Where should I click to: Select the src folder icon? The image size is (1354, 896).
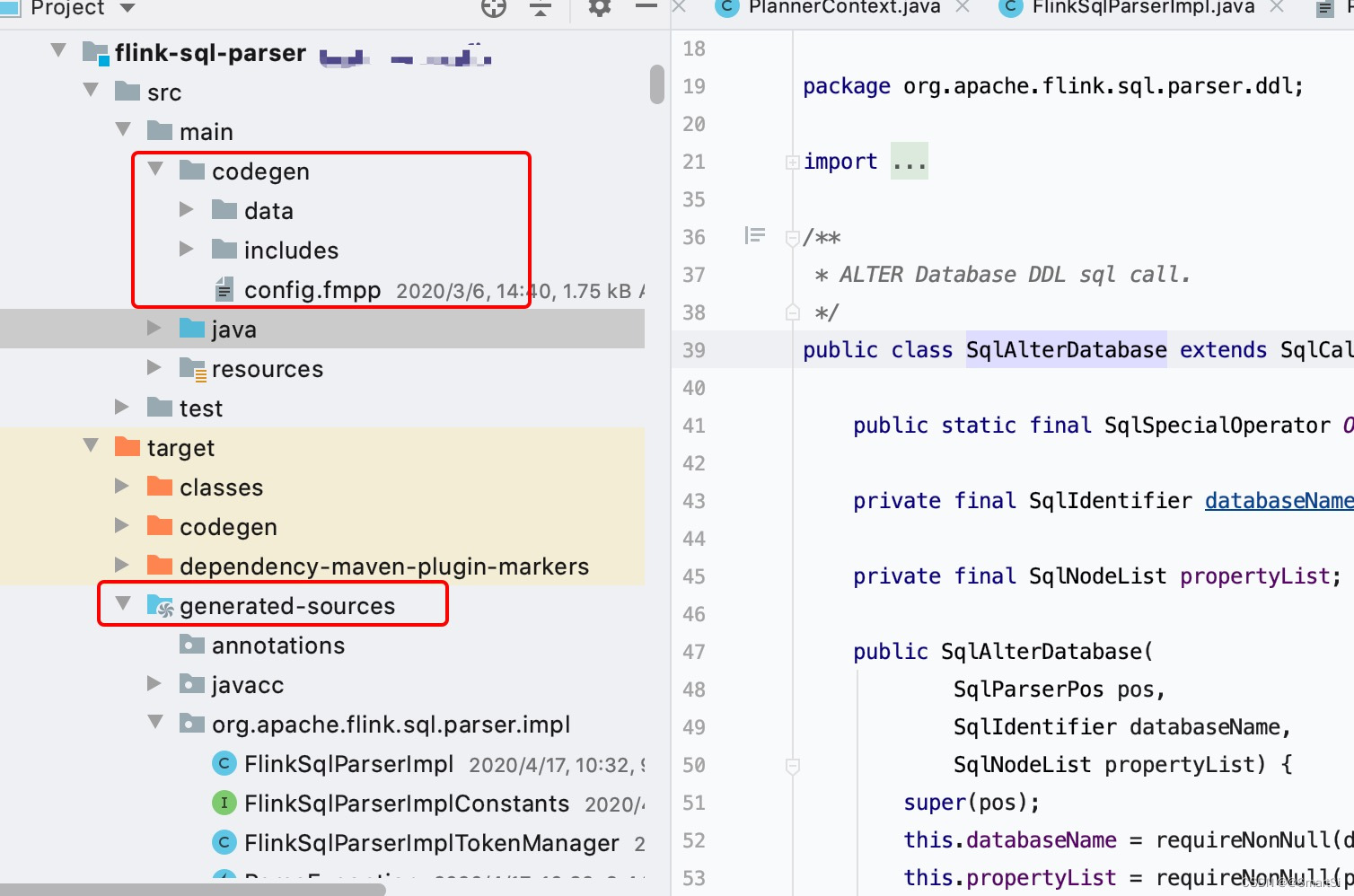127,91
